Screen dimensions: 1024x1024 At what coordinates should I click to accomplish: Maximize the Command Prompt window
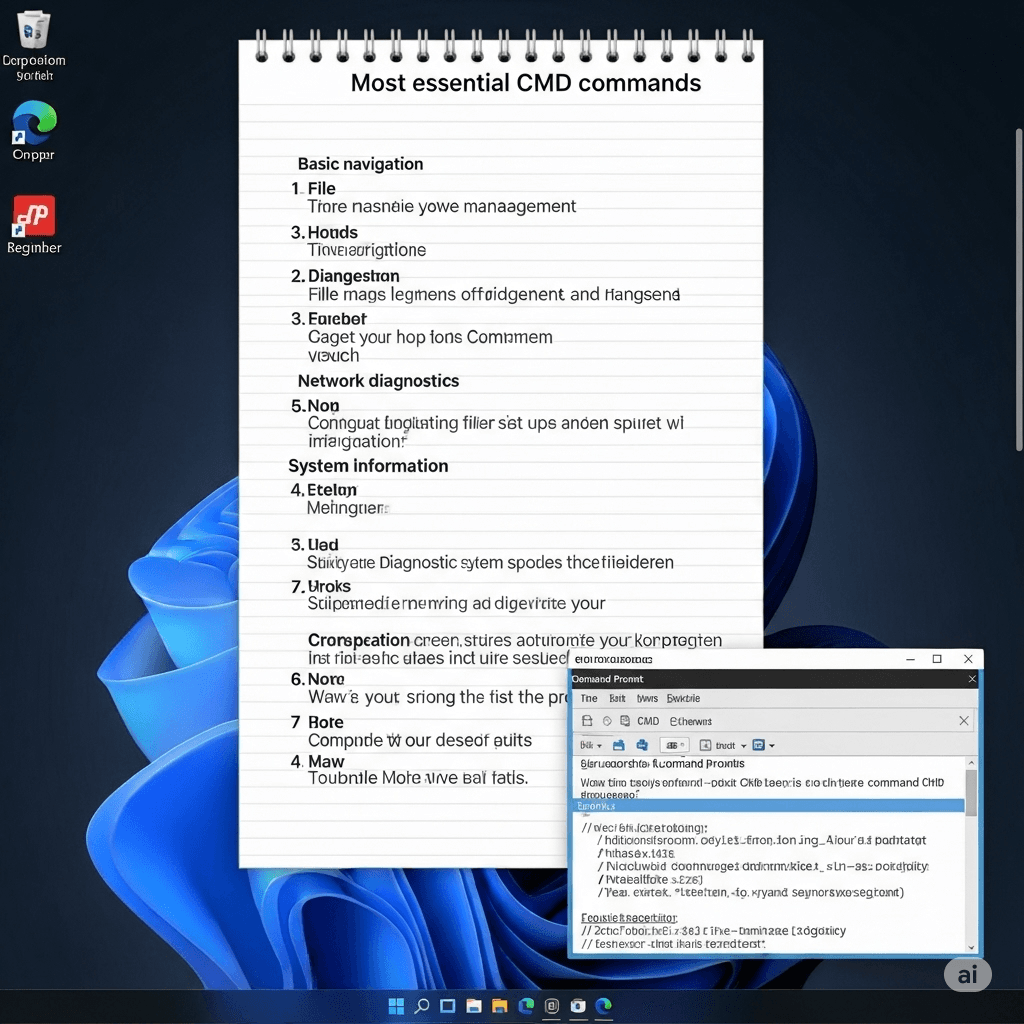tap(937, 659)
